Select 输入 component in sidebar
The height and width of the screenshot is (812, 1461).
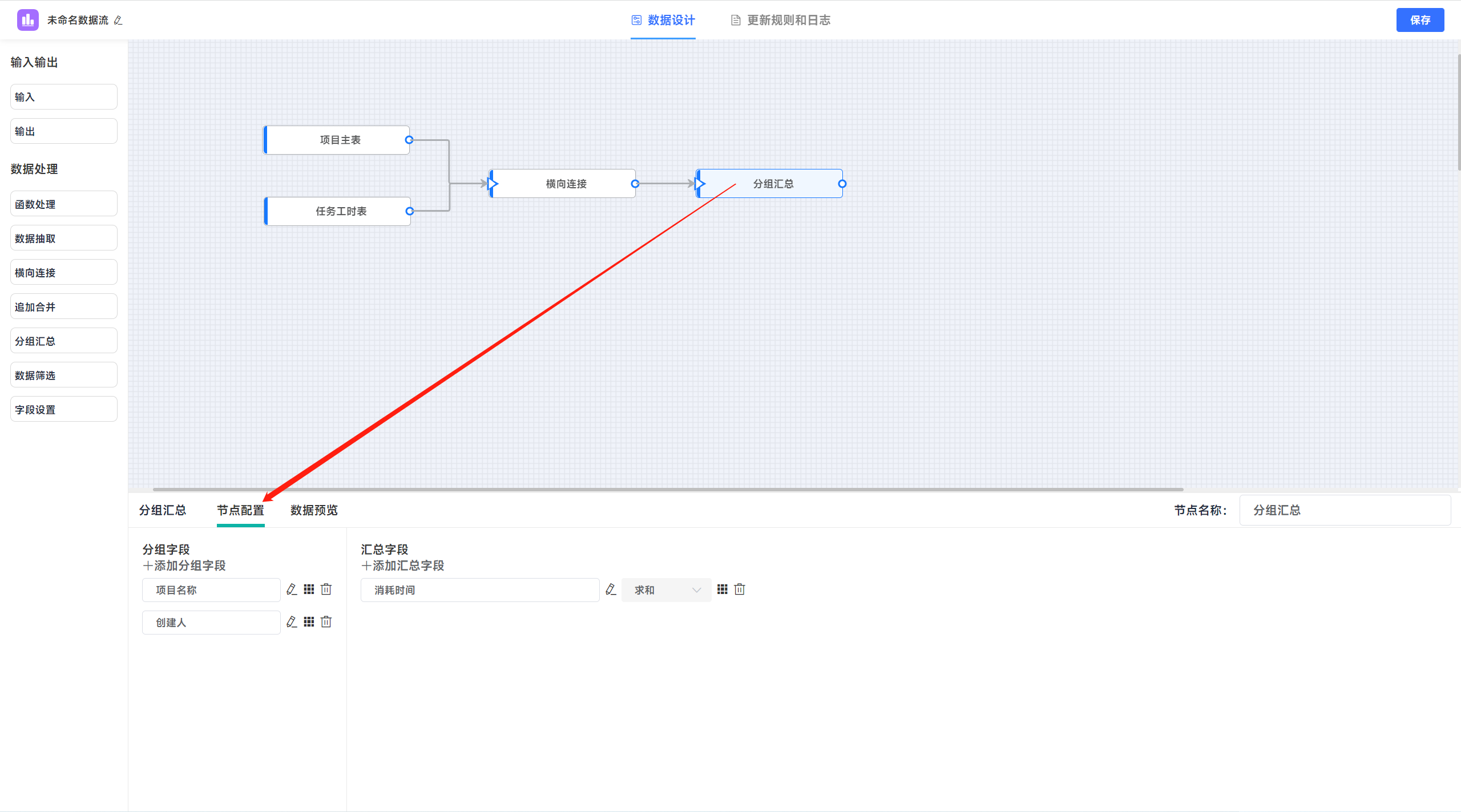tap(64, 97)
